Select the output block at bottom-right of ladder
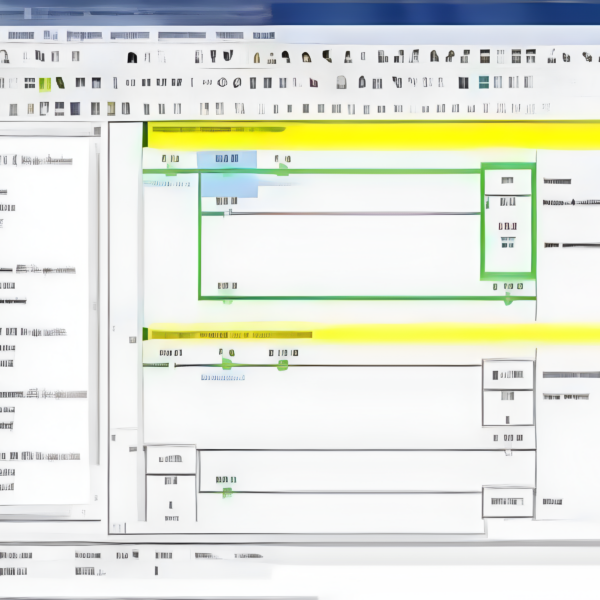 (508, 501)
